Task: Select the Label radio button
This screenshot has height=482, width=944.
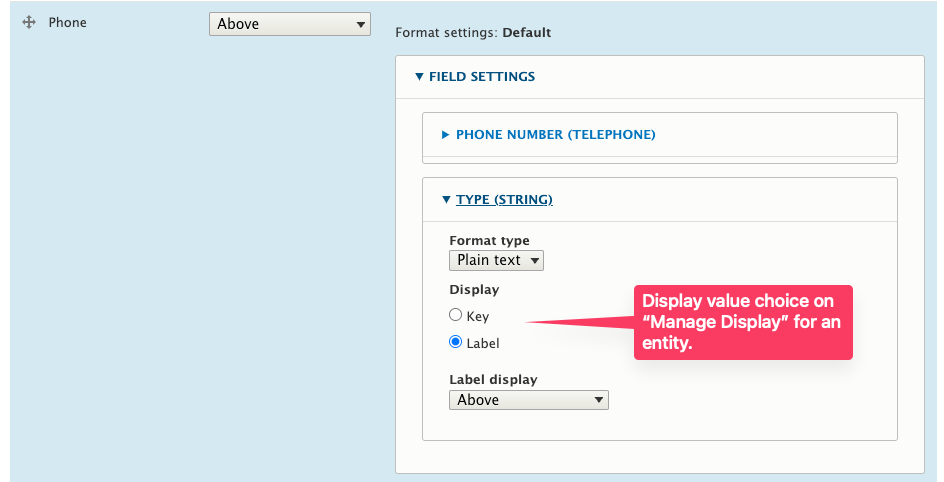Action: tap(456, 342)
